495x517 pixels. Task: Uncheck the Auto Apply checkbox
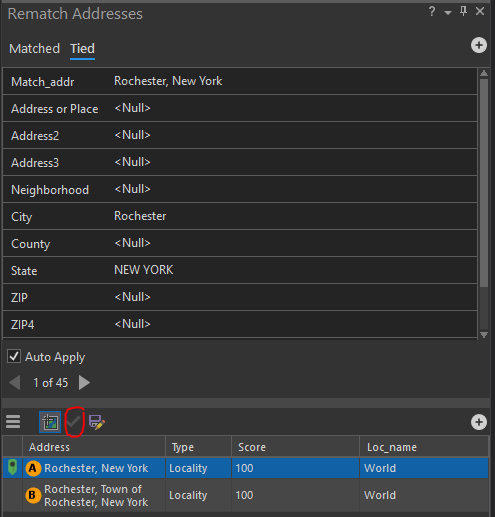coord(14,356)
